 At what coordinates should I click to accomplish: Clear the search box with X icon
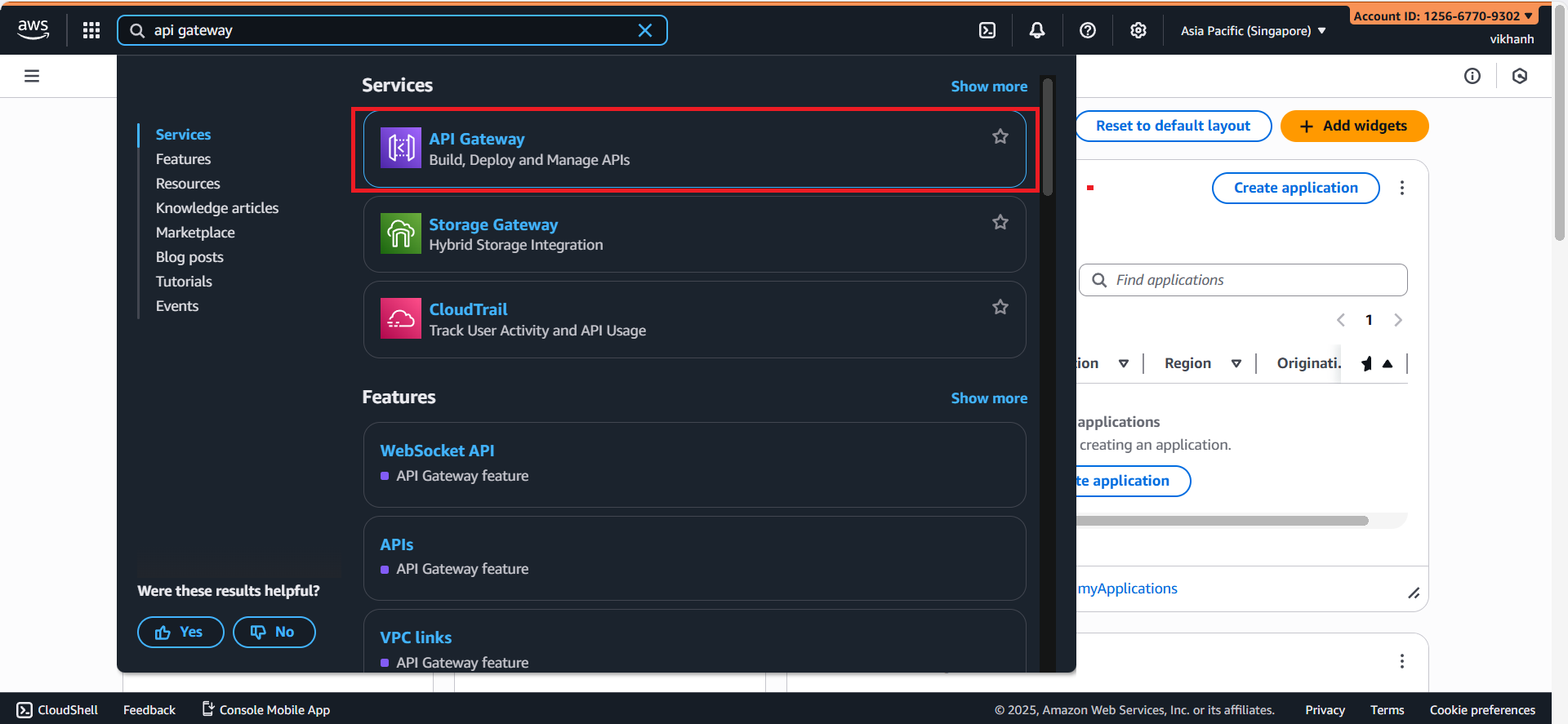645,30
